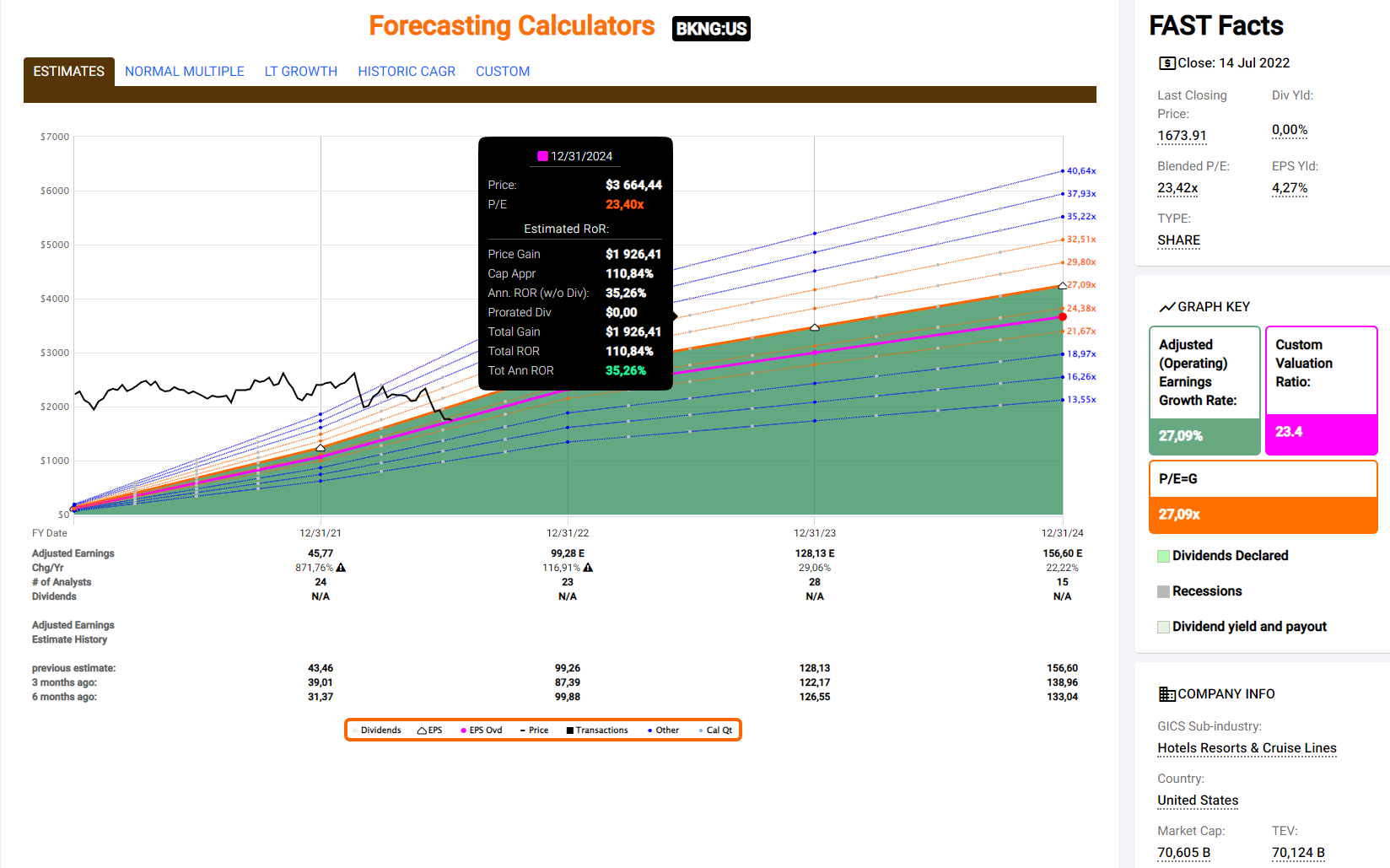Click the magenta EPS Ovd dot in legend

(x=463, y=731)
